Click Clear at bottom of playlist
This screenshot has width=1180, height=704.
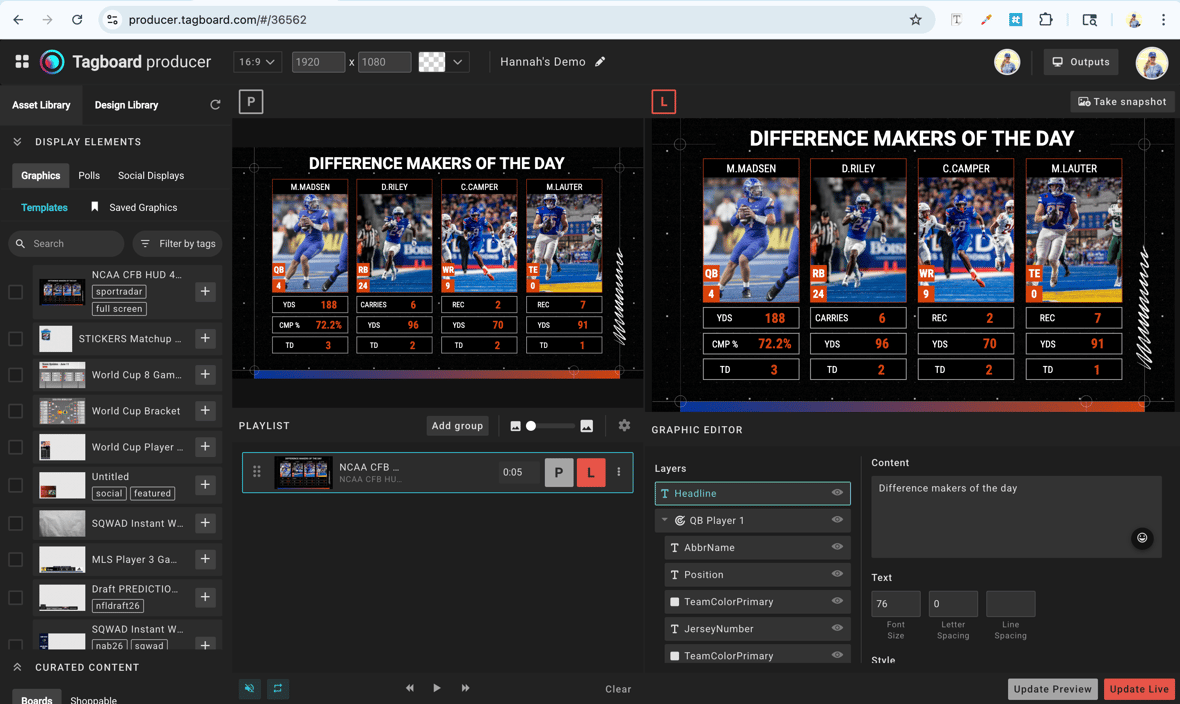tap(618, 689)
